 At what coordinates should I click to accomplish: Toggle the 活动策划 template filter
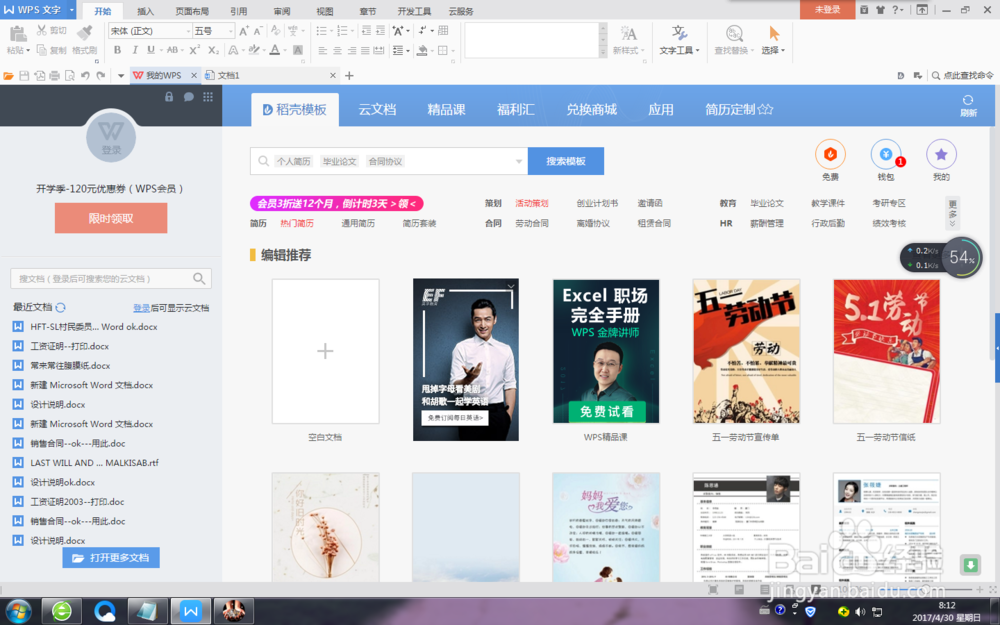click(x=533, y=202)
